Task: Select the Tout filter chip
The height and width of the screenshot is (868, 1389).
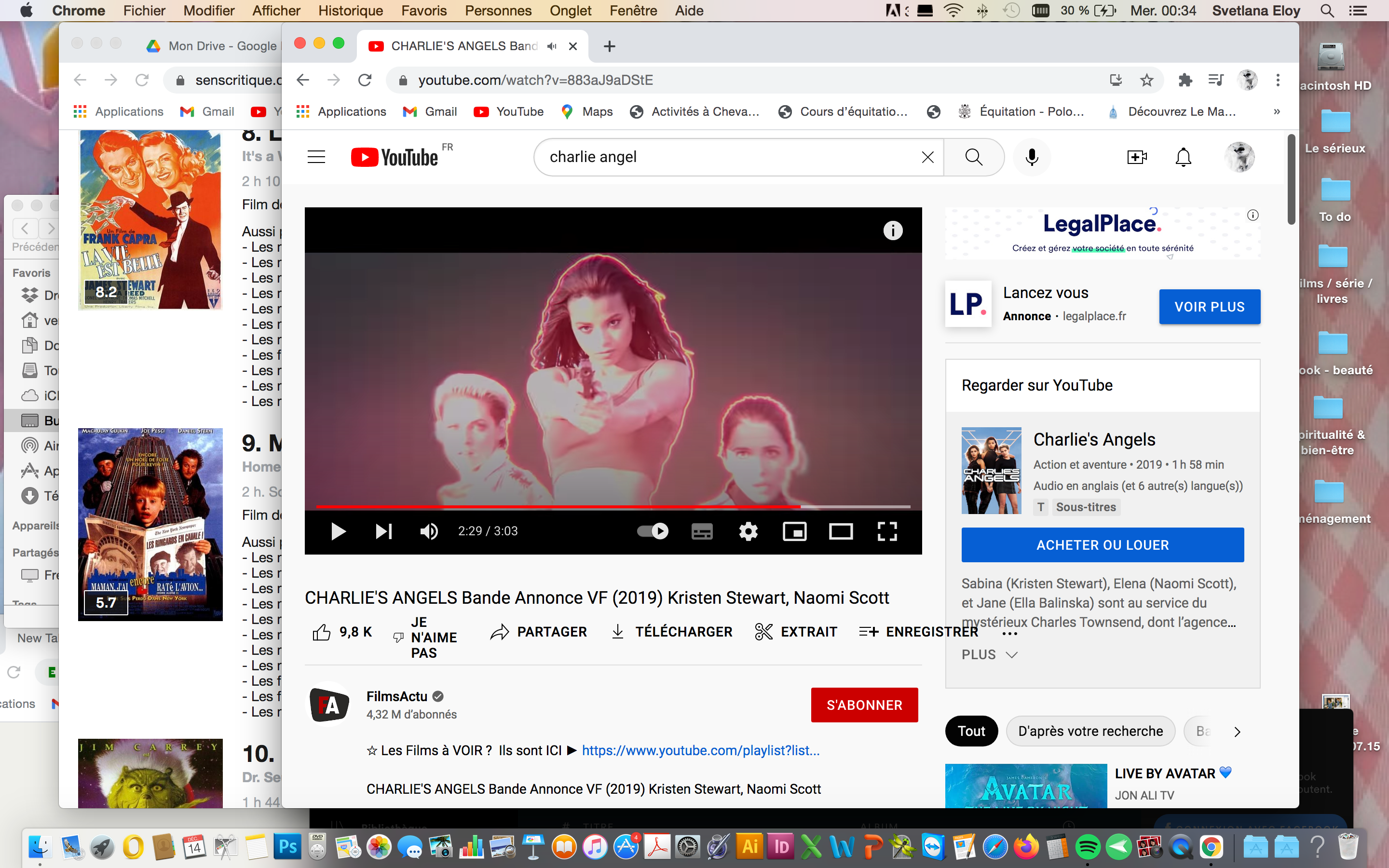Action: (x=971, y=731)
